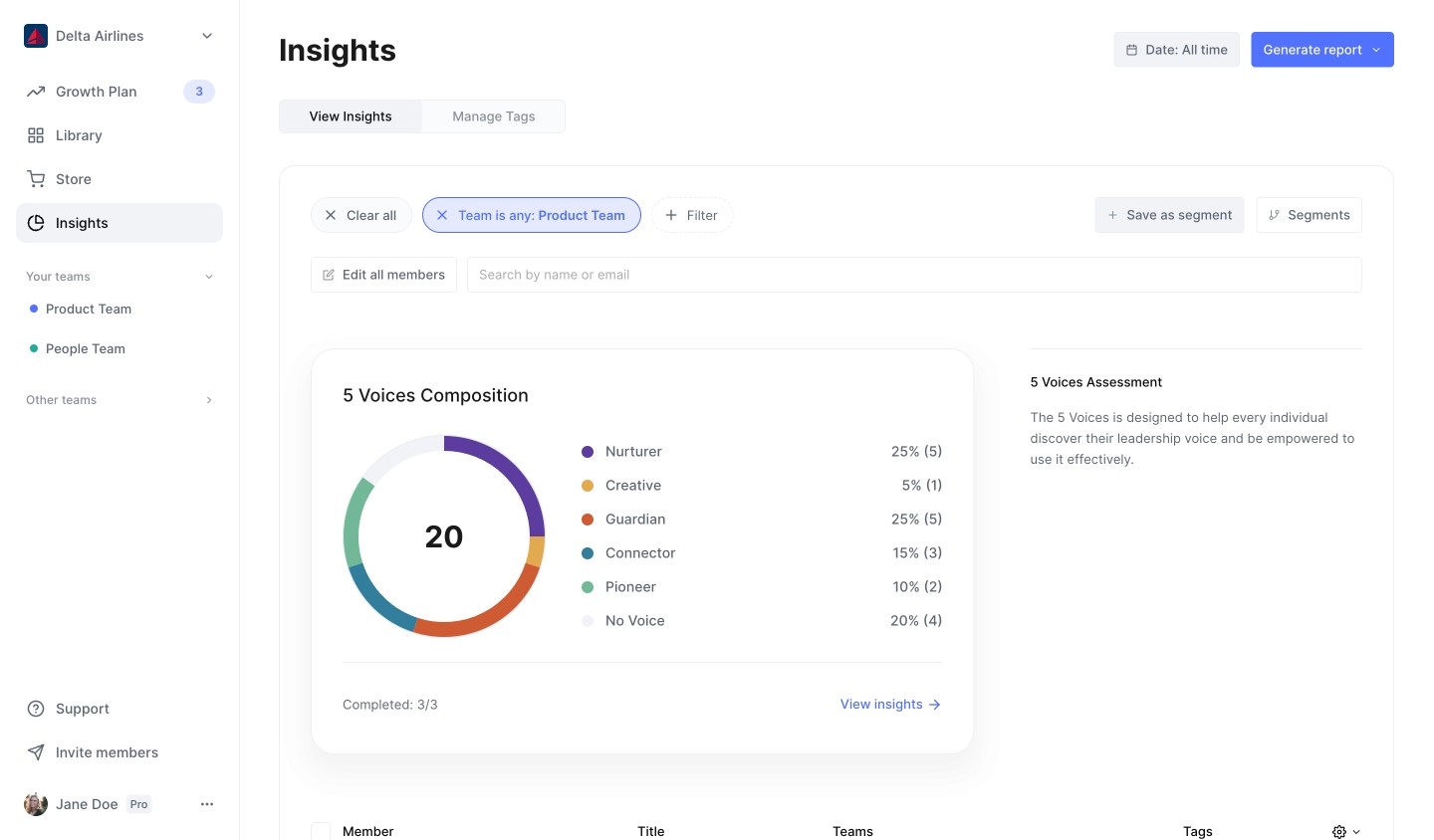Open the three-dot menu beside Jane Doe
1434x840 pixels.
coord(207,804)
